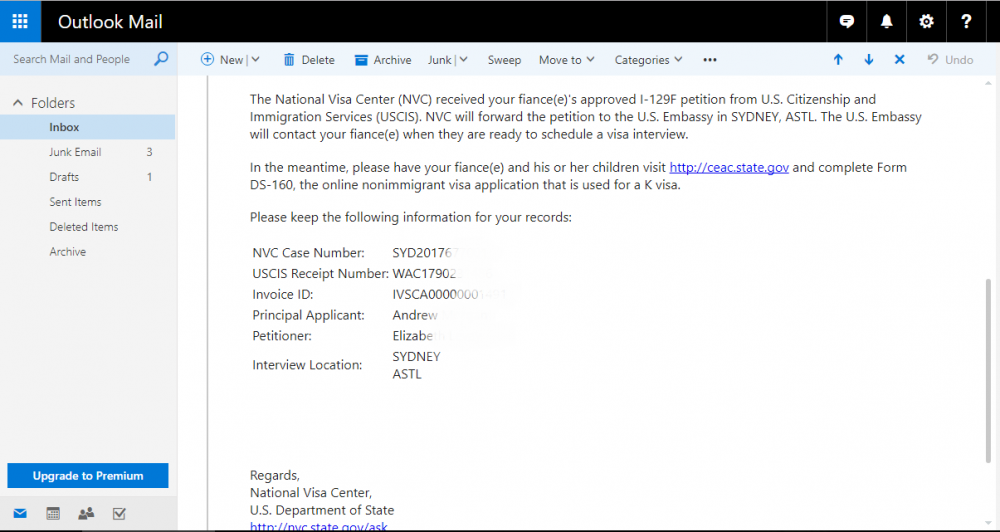Open the ceac.state.gov link
Viewport: 1000px width, 532px height.
(x=729, y=168)
